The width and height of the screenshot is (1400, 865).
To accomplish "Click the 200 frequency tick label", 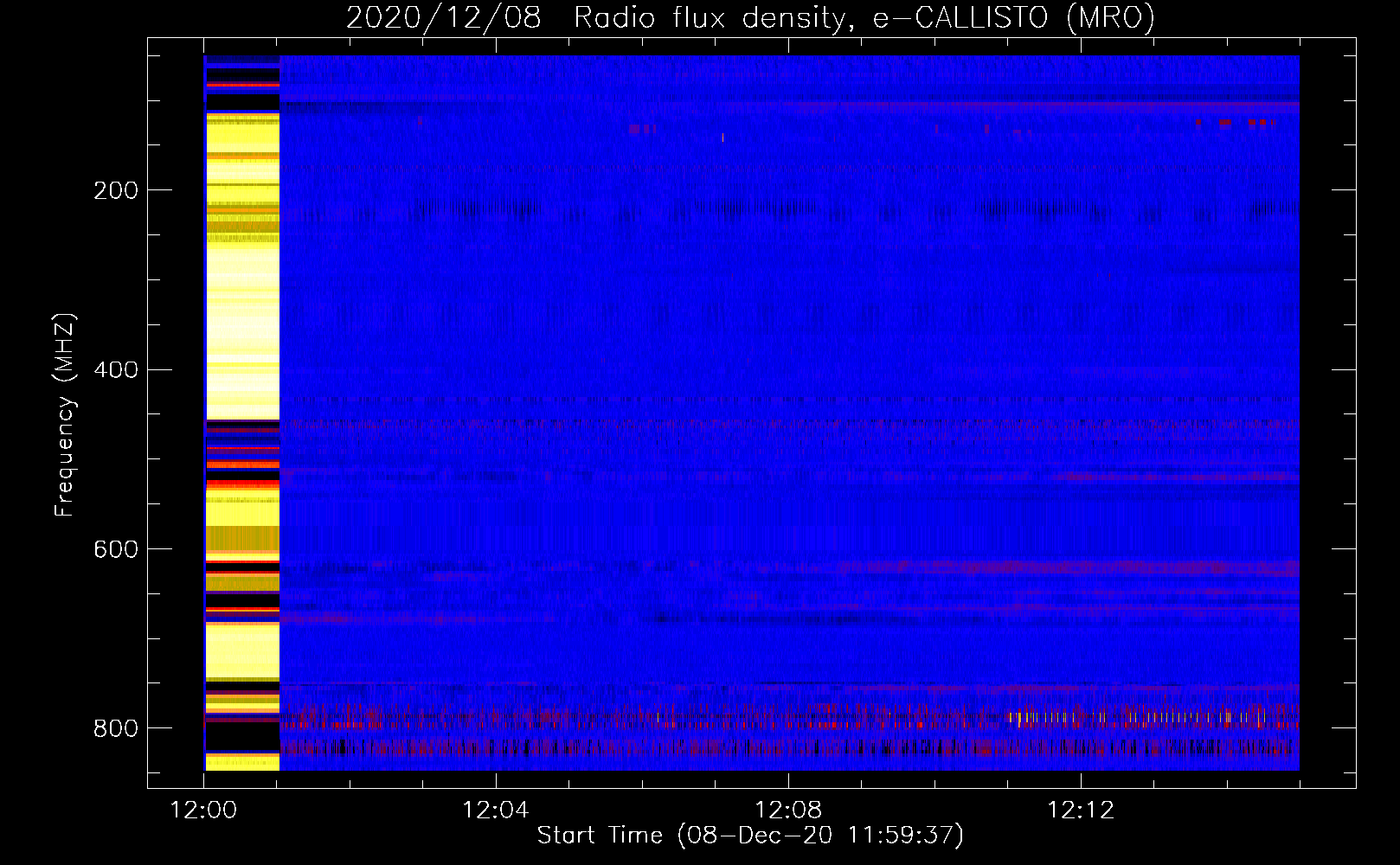I will (116, 190).
